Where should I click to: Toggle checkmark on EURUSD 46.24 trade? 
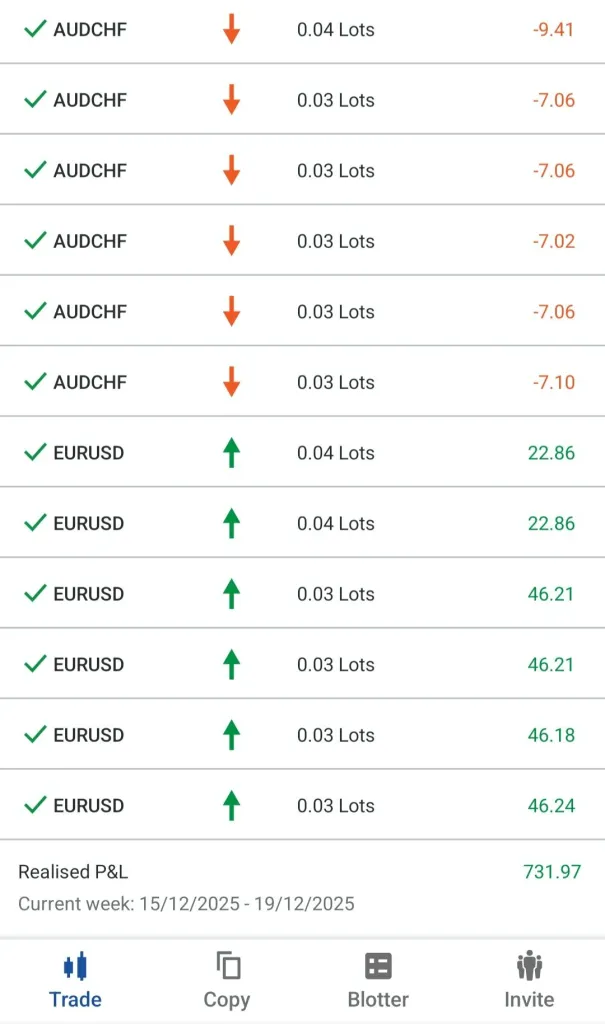click(35, 805)
